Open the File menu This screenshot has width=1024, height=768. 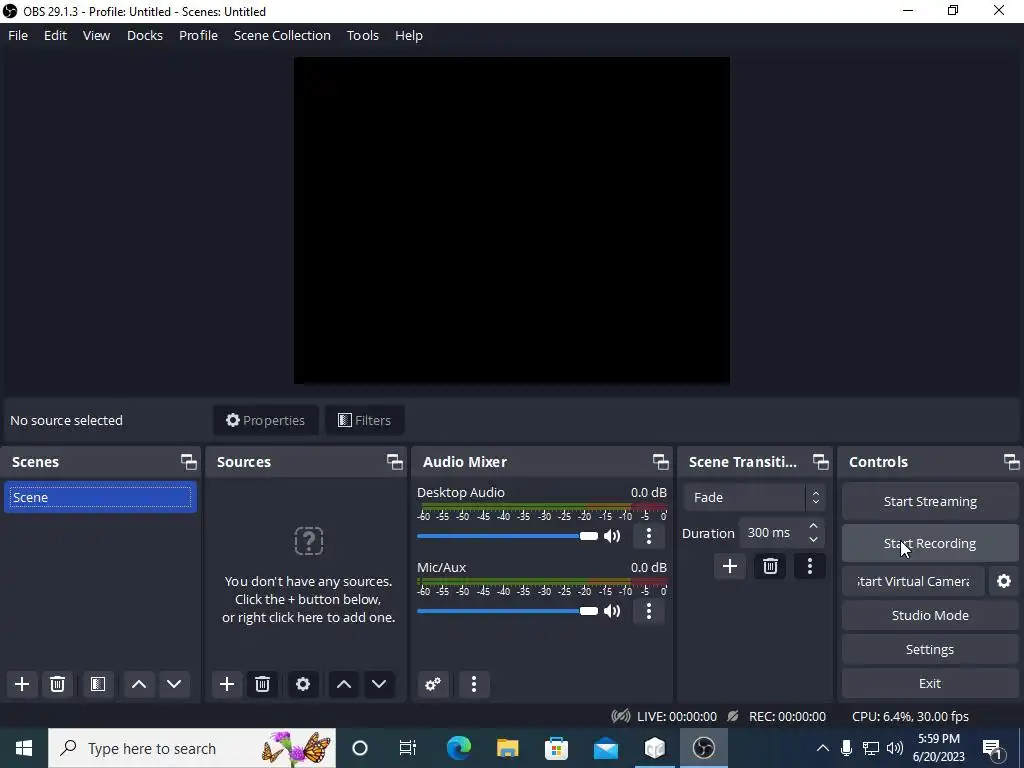pos(18,35)
